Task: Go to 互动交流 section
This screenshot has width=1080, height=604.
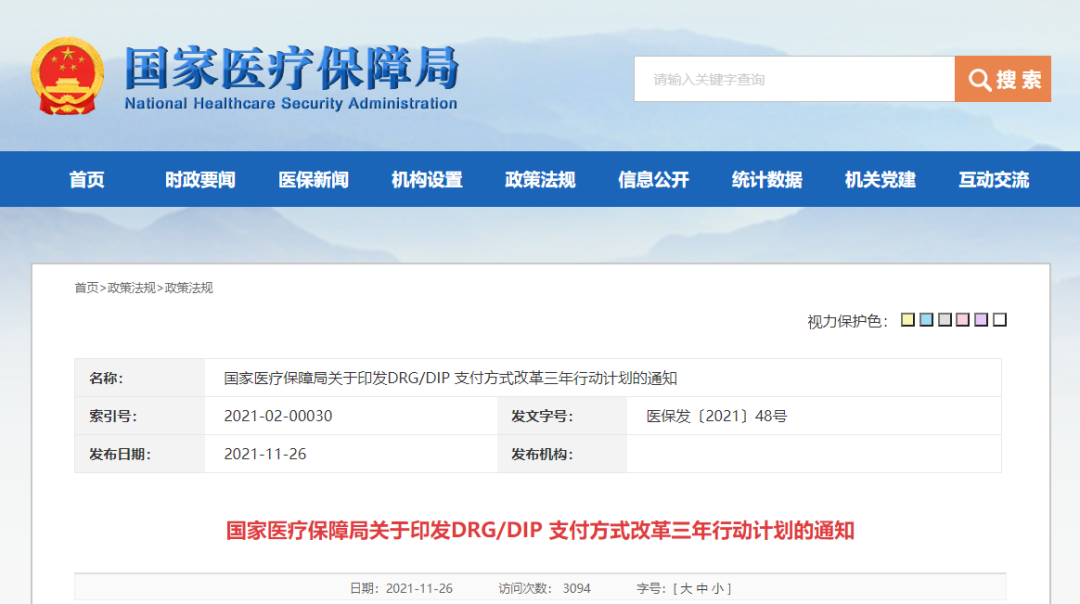Action: pyautogui.click(x=994, y=180)
